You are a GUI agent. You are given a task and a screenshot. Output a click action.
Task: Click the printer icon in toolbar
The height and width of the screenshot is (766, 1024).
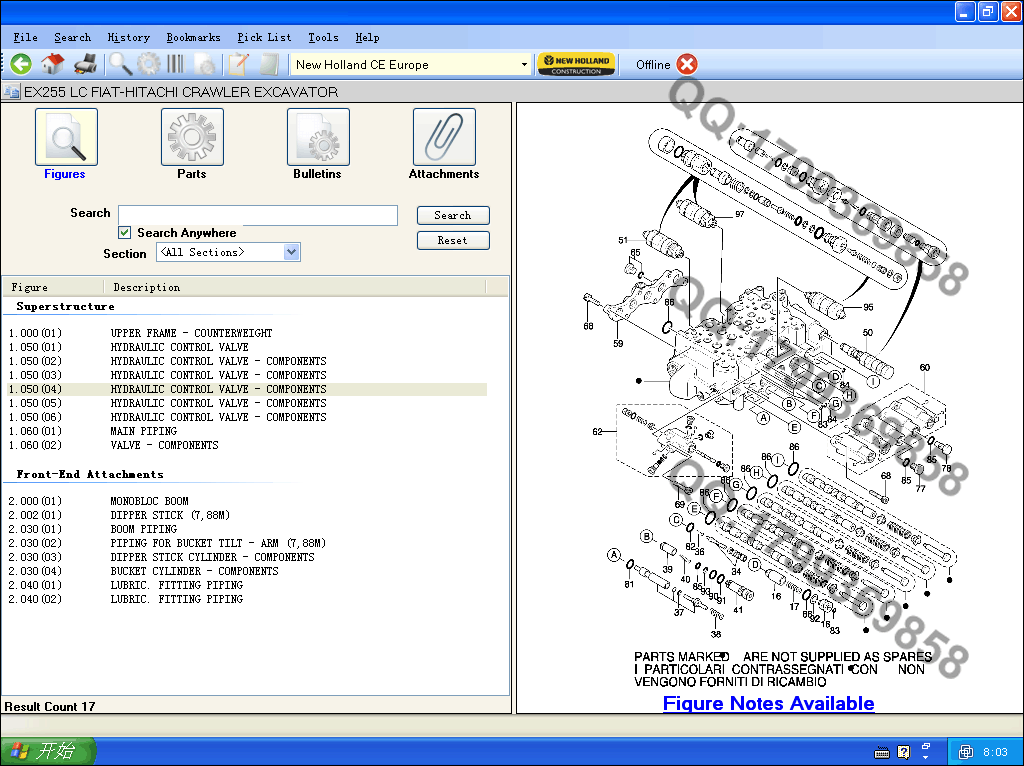pos(85,65)
